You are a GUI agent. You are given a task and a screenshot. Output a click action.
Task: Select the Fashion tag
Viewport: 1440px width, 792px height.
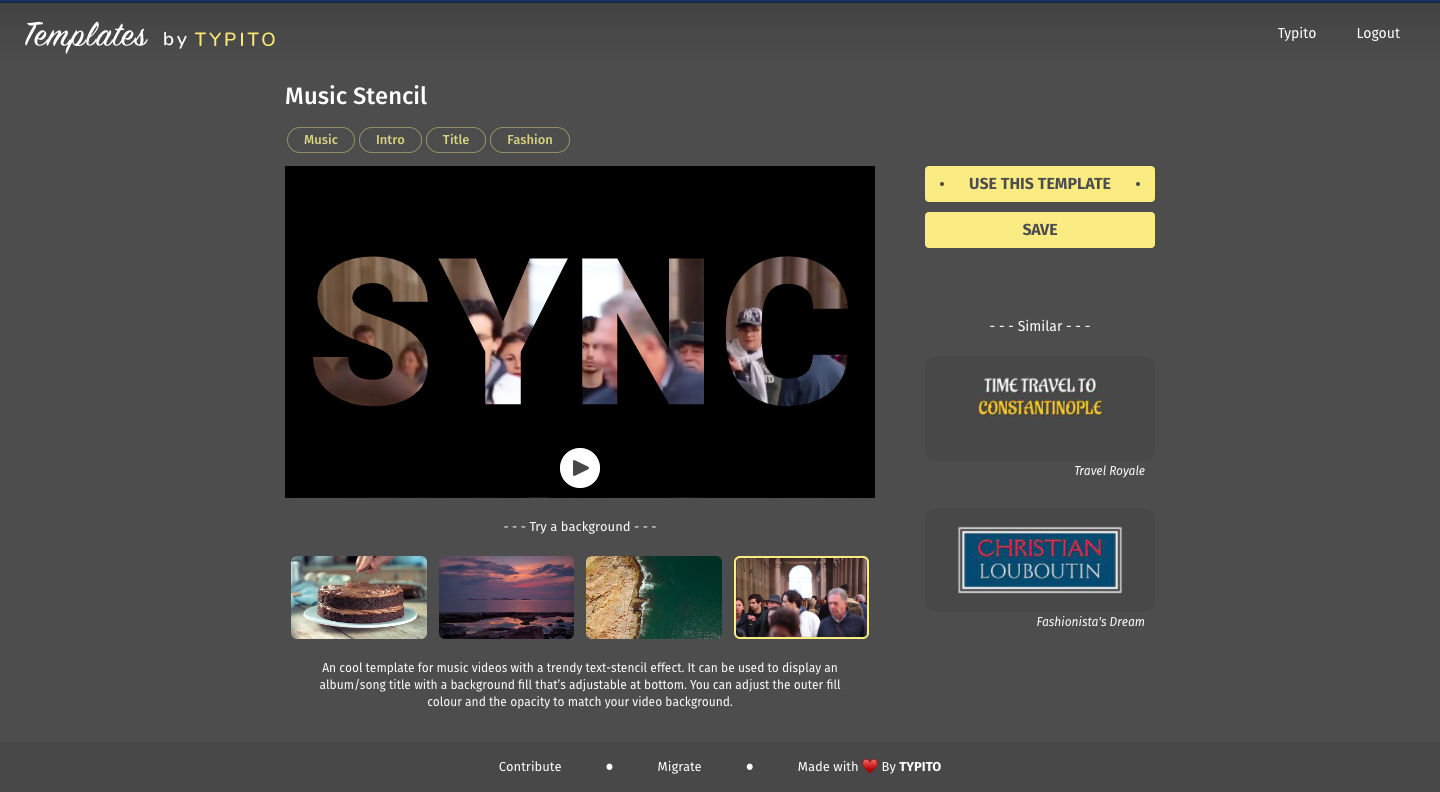pos(530,140)
